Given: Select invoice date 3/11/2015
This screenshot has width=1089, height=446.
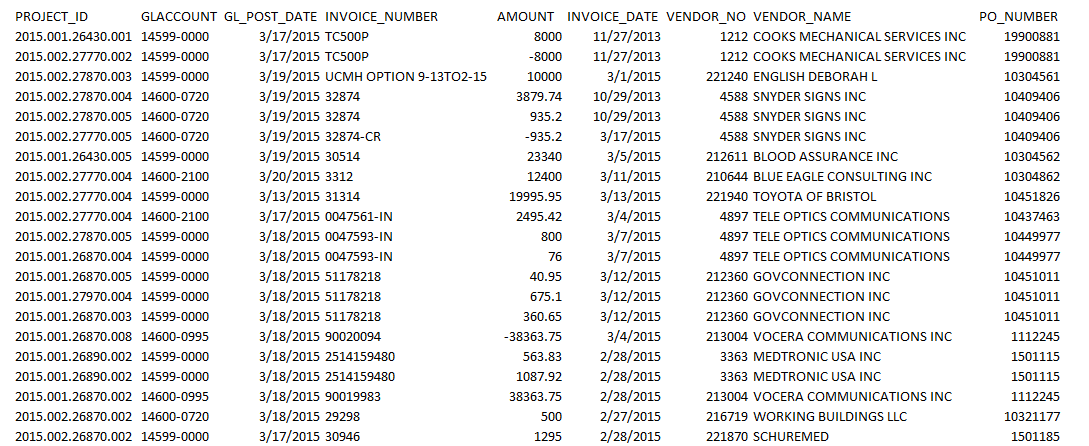Looking at the screenshot, I should point(633,176).
